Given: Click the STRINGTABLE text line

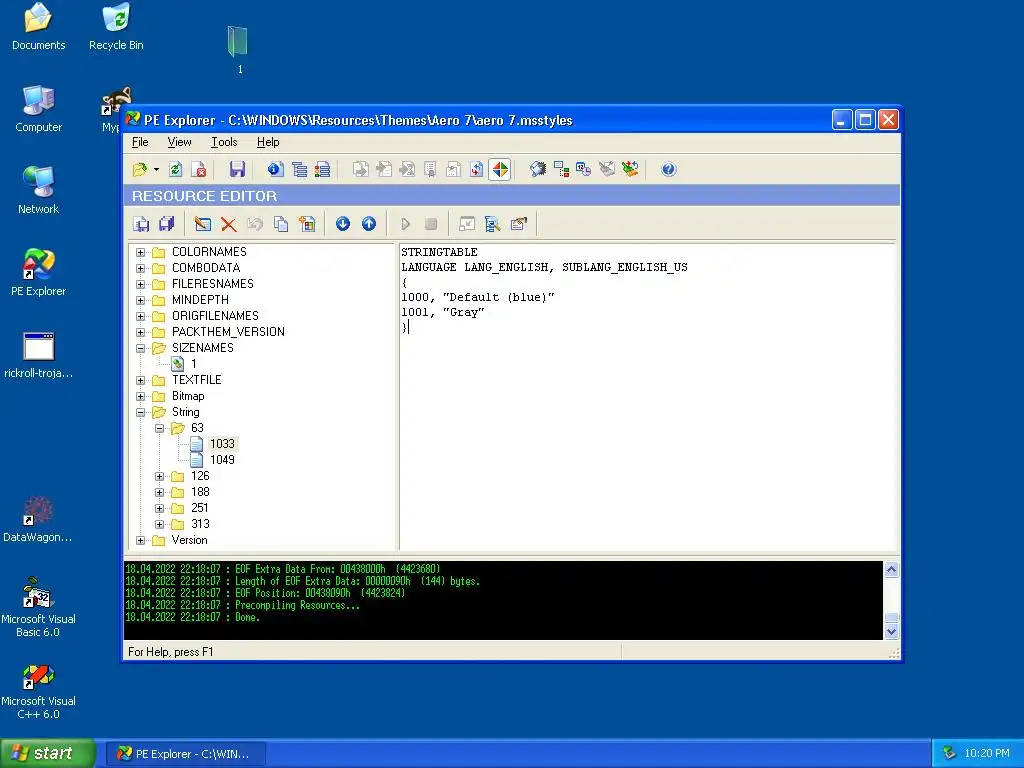Looking at the screenshot, I should point(439,252).
